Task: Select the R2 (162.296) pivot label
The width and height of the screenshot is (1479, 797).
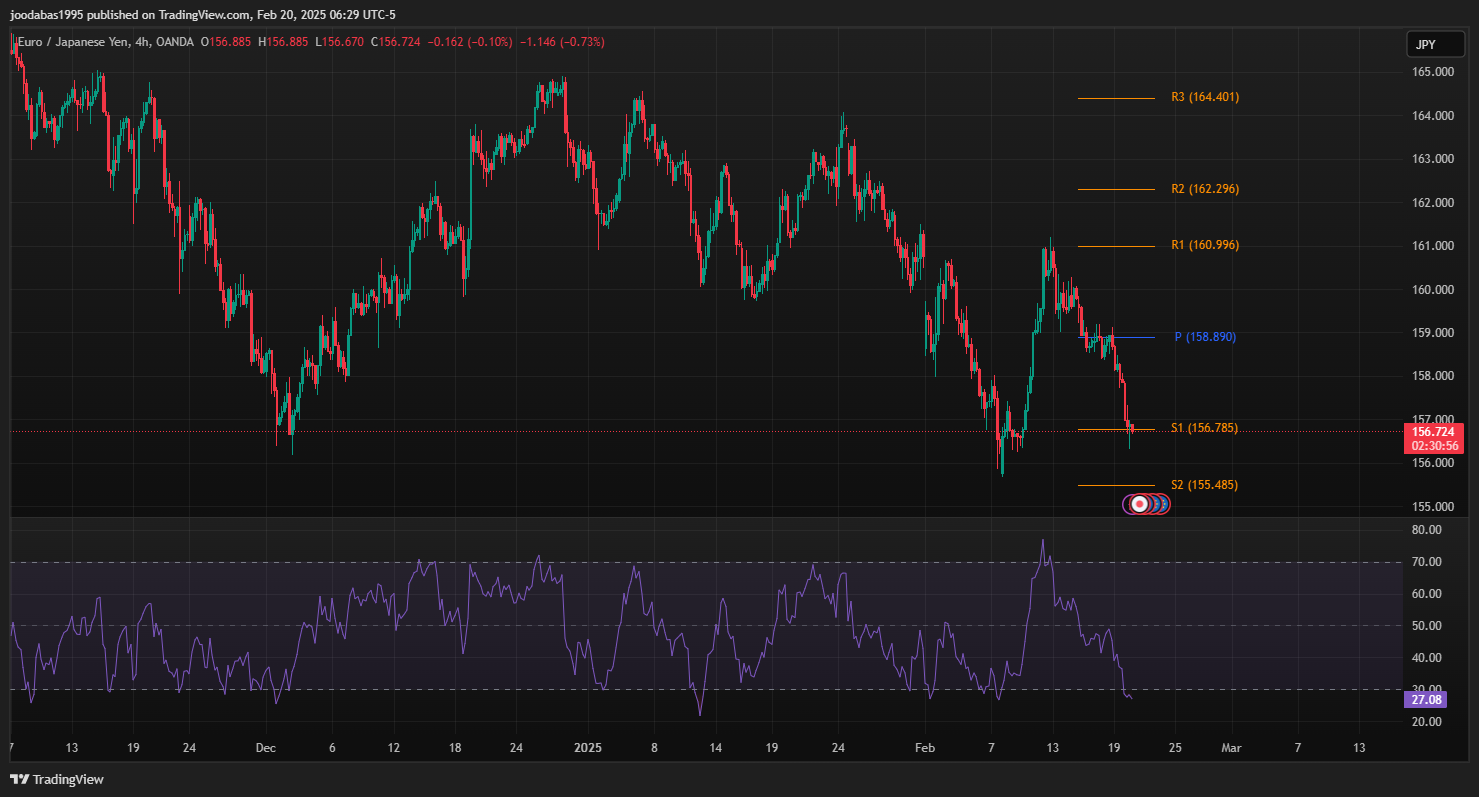Action: 1204,189
